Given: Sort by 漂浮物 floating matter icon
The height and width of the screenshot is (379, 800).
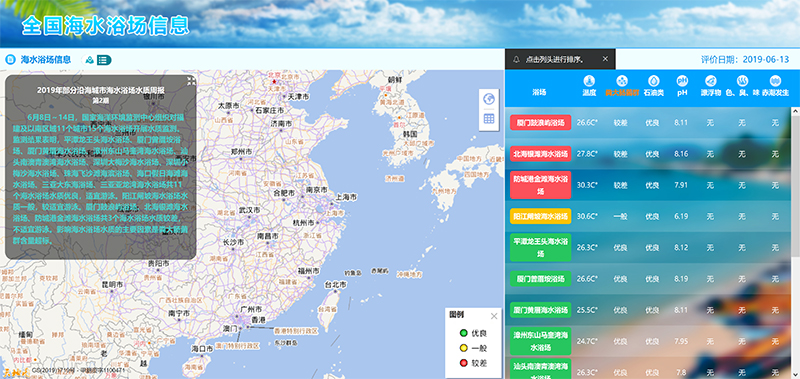Looking at the screenshot, I should click(x=711, y=81).
